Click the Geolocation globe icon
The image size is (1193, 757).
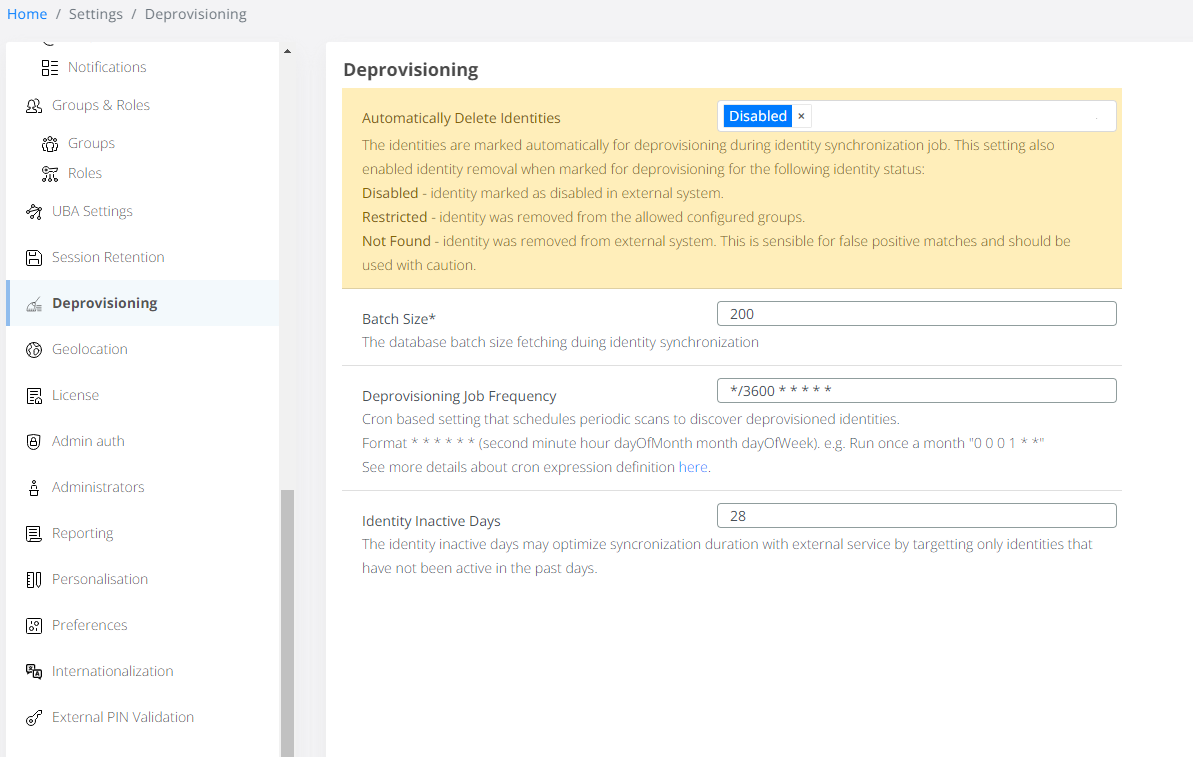pyautogui.click(x=34, y=349)
